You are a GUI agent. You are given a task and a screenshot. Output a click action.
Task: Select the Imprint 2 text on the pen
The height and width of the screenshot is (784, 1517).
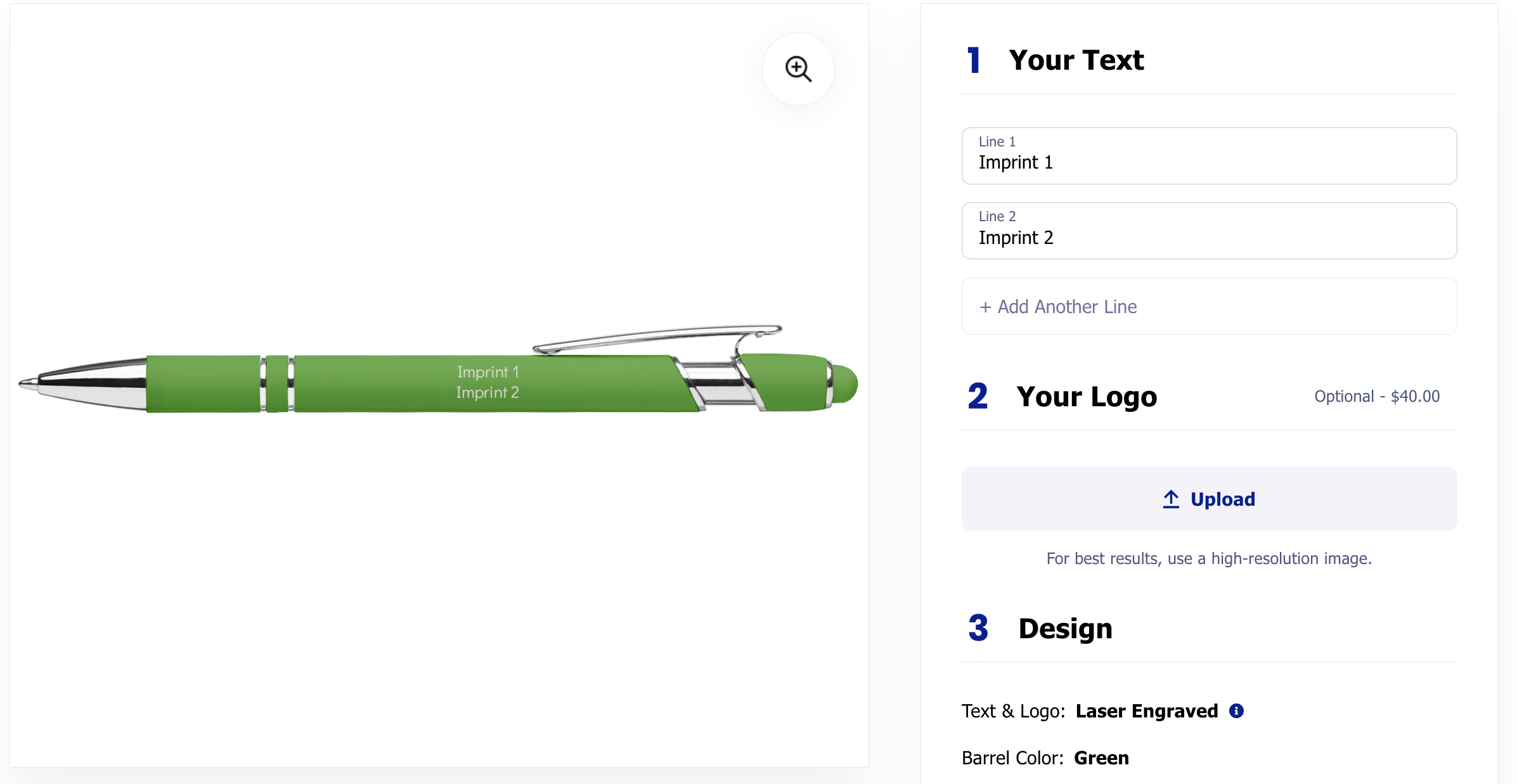(x=487, y=393)
